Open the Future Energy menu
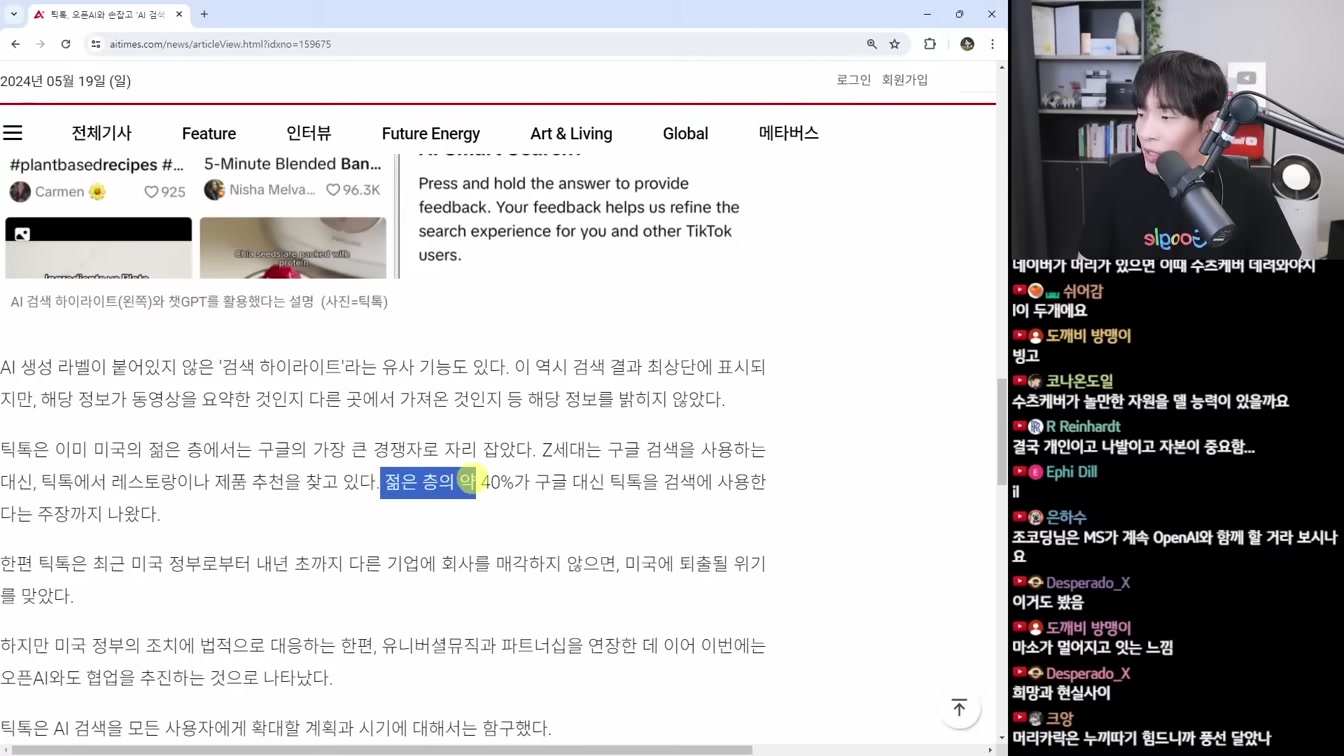The image size is (1344, 756). [431, 133]
